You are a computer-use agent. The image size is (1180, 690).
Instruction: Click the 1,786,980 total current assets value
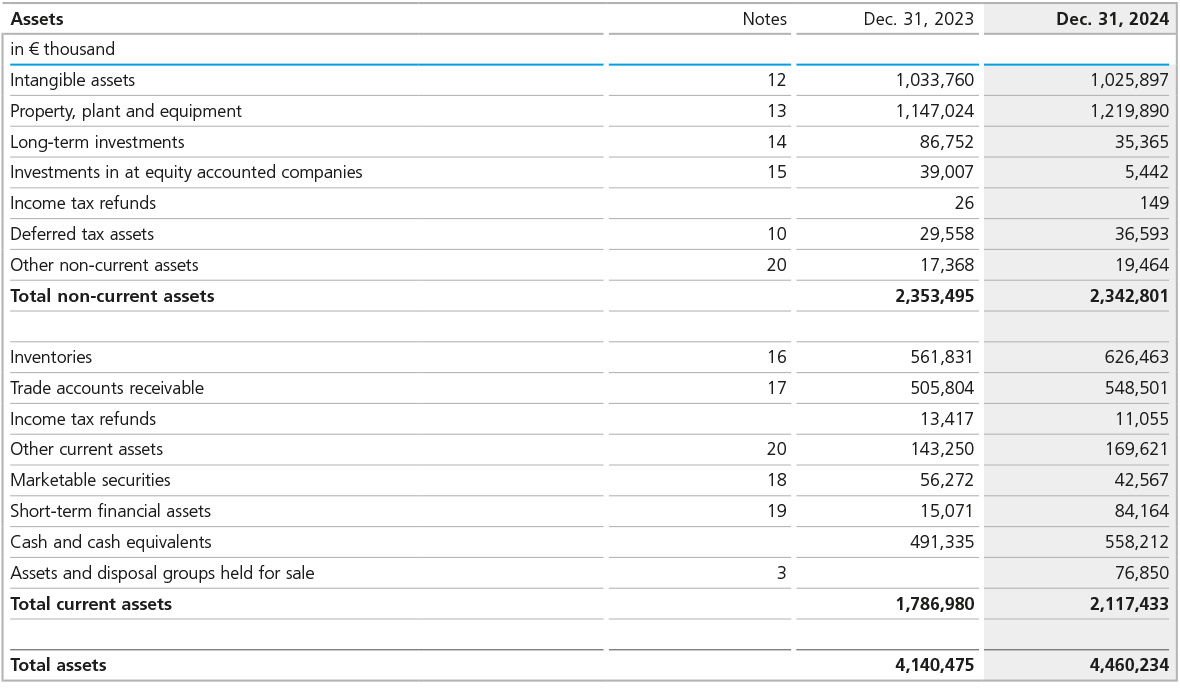(934, 604)
